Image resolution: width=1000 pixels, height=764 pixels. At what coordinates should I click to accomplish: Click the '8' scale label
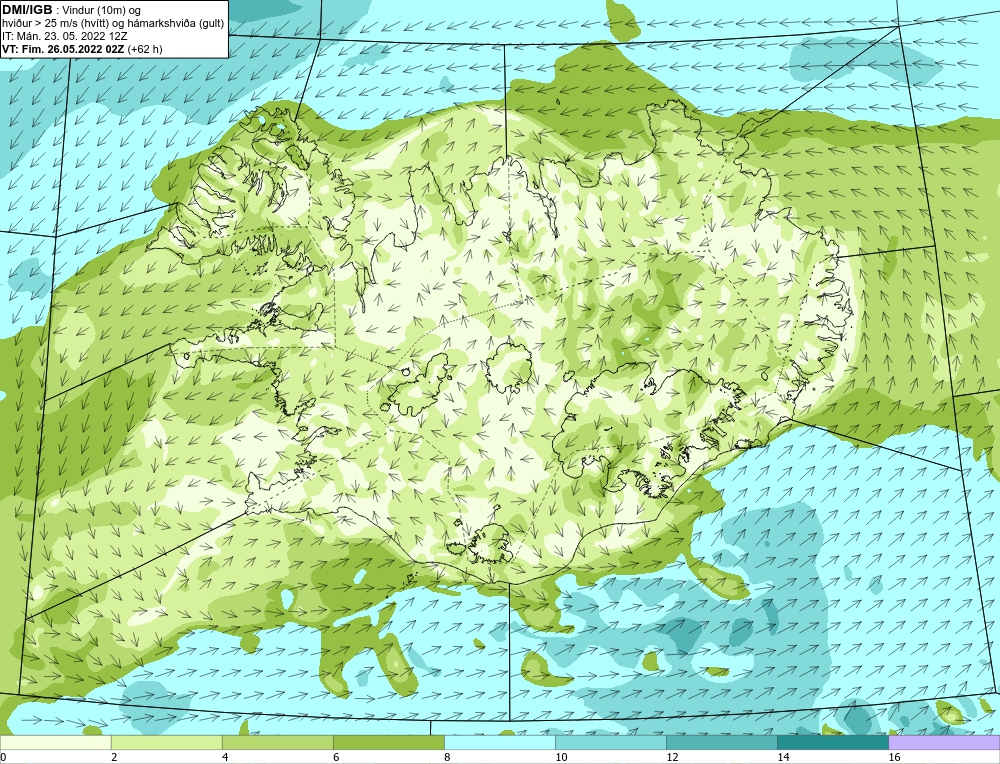click(447, 757)
